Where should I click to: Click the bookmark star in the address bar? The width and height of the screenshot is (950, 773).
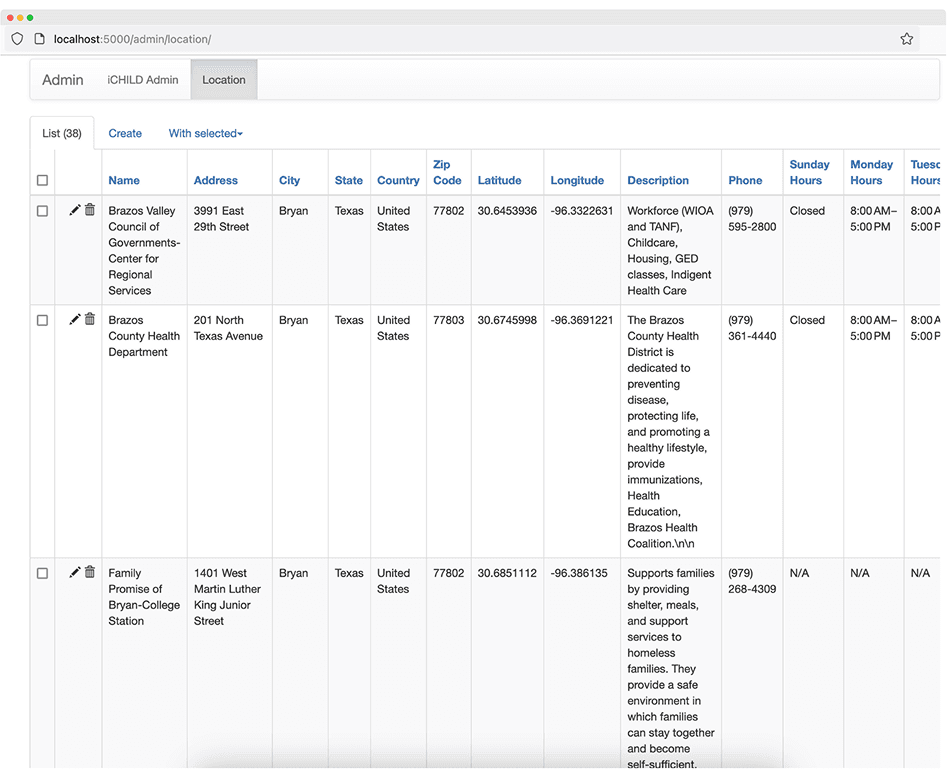tap(906, 38)
